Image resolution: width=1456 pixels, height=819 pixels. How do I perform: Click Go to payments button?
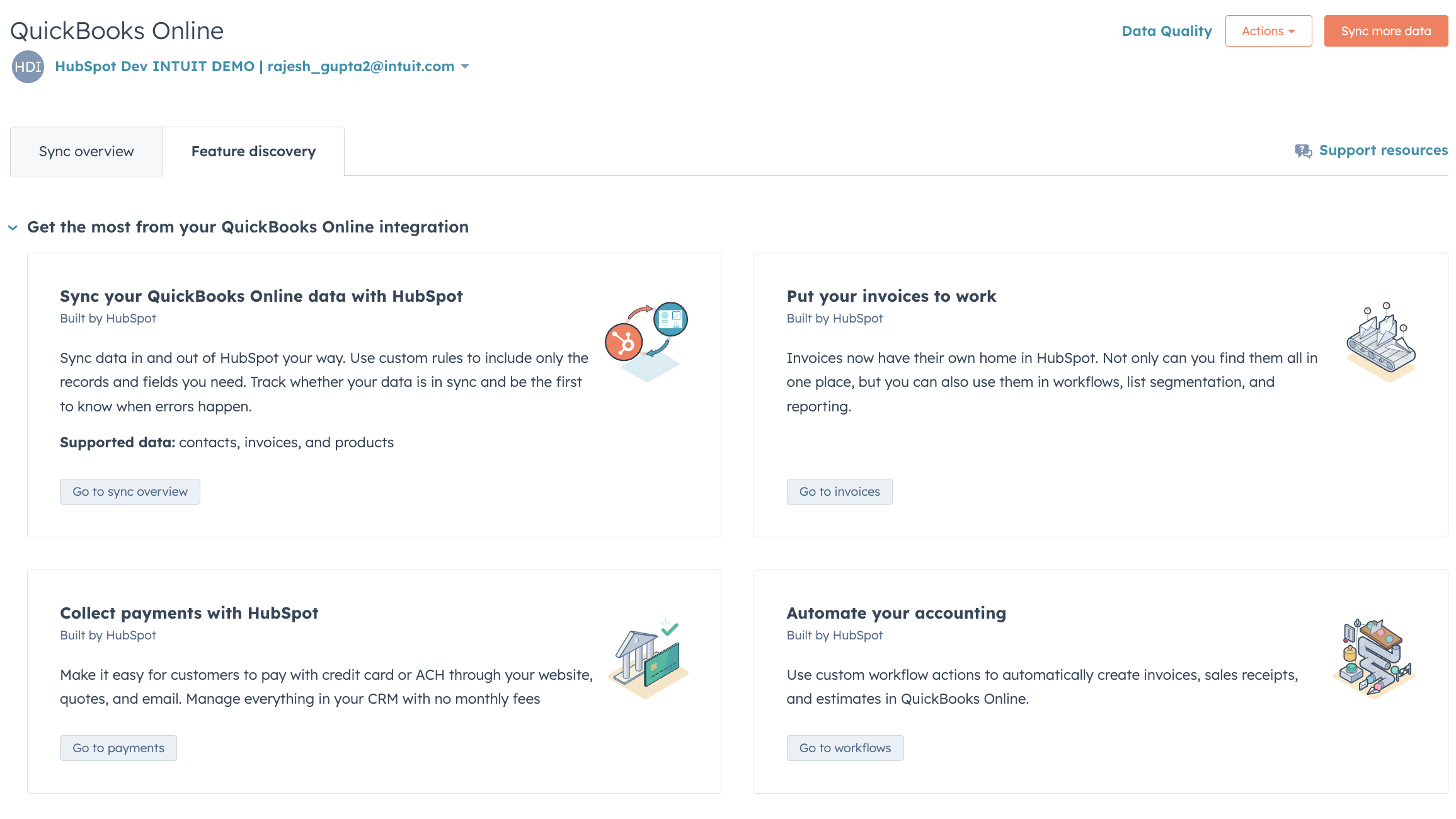point(118,748)
